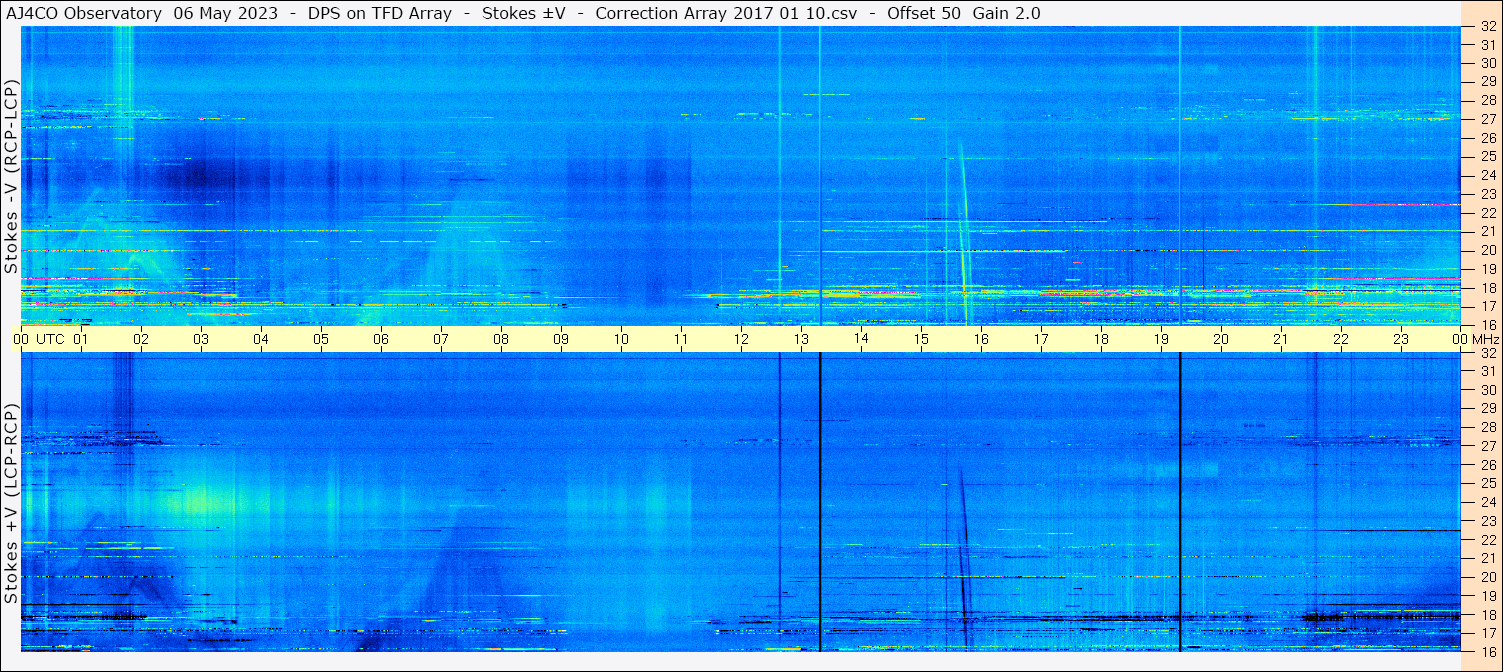The image size is (1503, 672).
Task: Pick the 18 hour tick on time axis
Action: point(1101,339)
